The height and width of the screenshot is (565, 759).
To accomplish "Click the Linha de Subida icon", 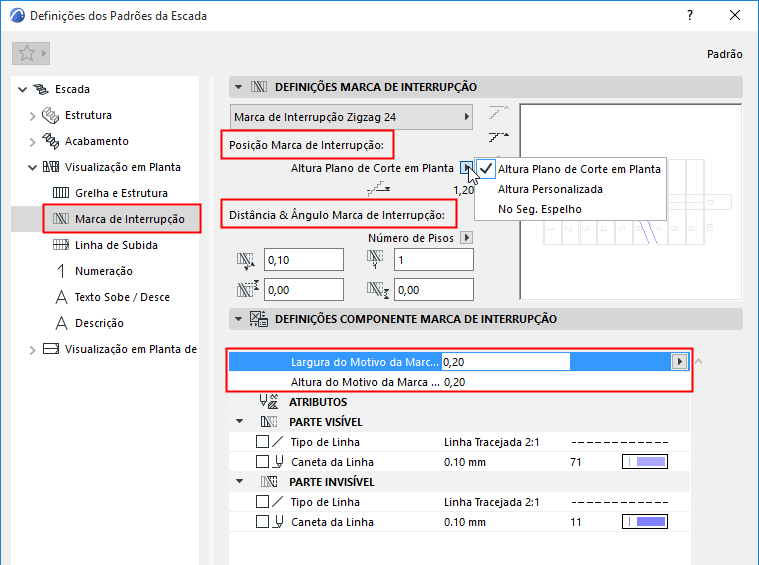I will (x=61, y=244).
